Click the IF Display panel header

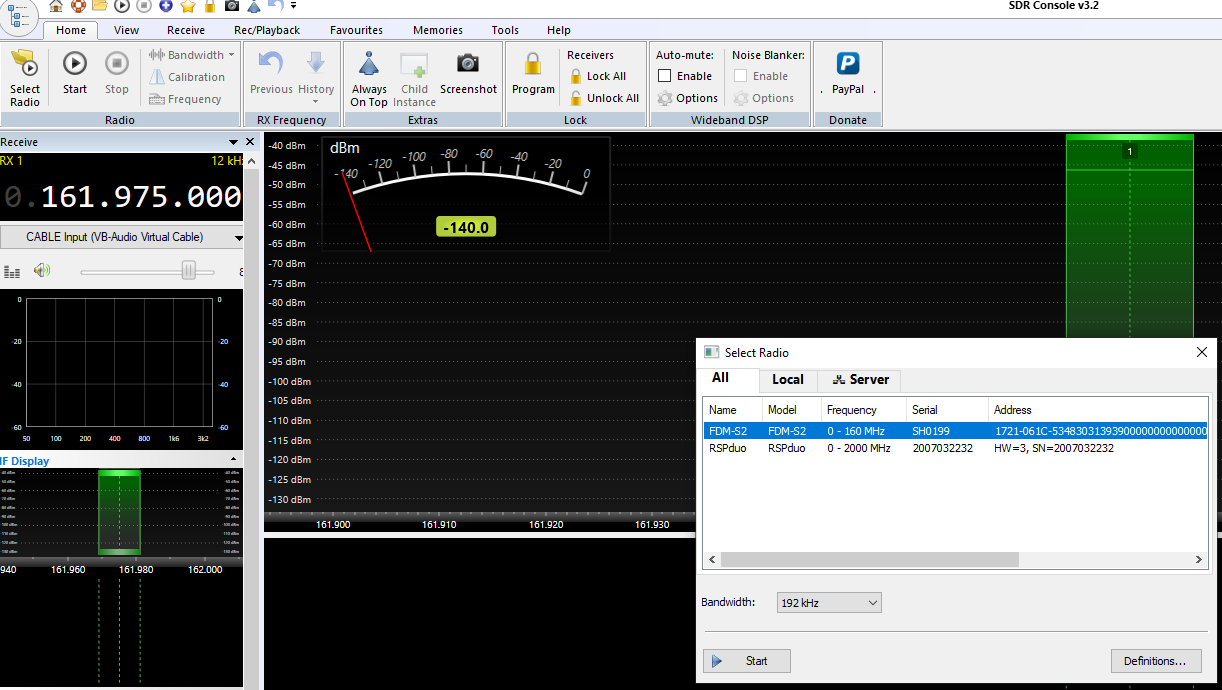click(122, 461)
